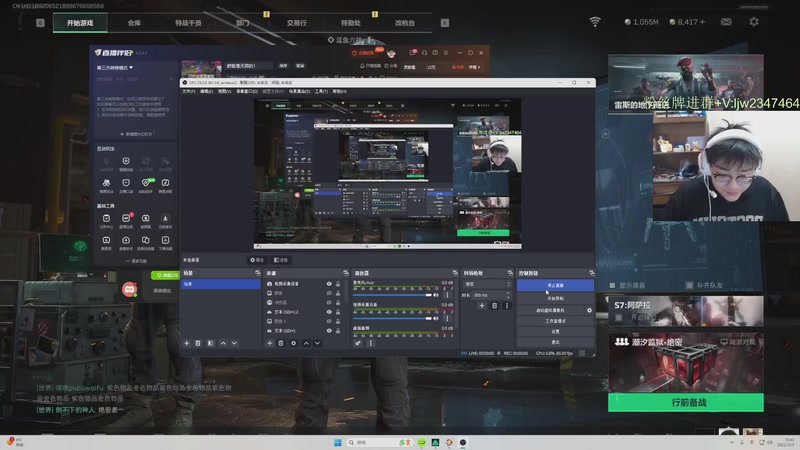Open OBS 帮助(H) menu

coord(340,91)
